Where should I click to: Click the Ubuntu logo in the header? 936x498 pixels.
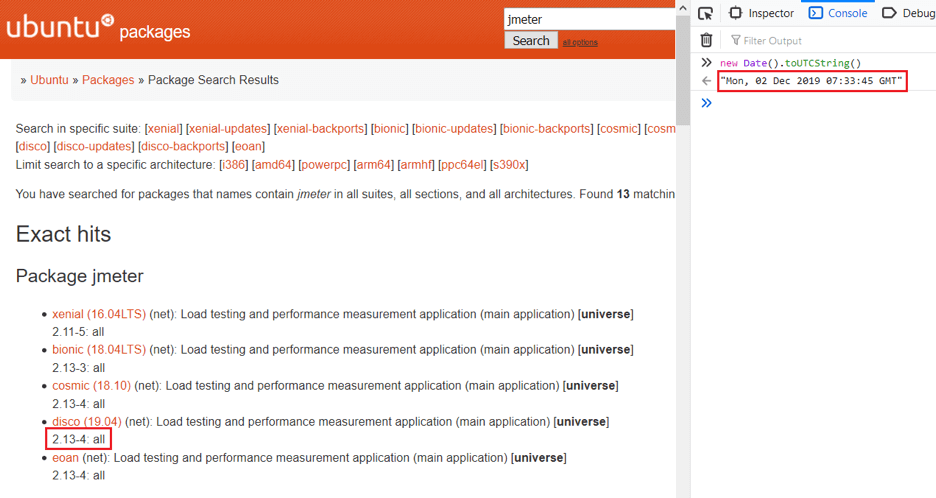coord(60,26)
